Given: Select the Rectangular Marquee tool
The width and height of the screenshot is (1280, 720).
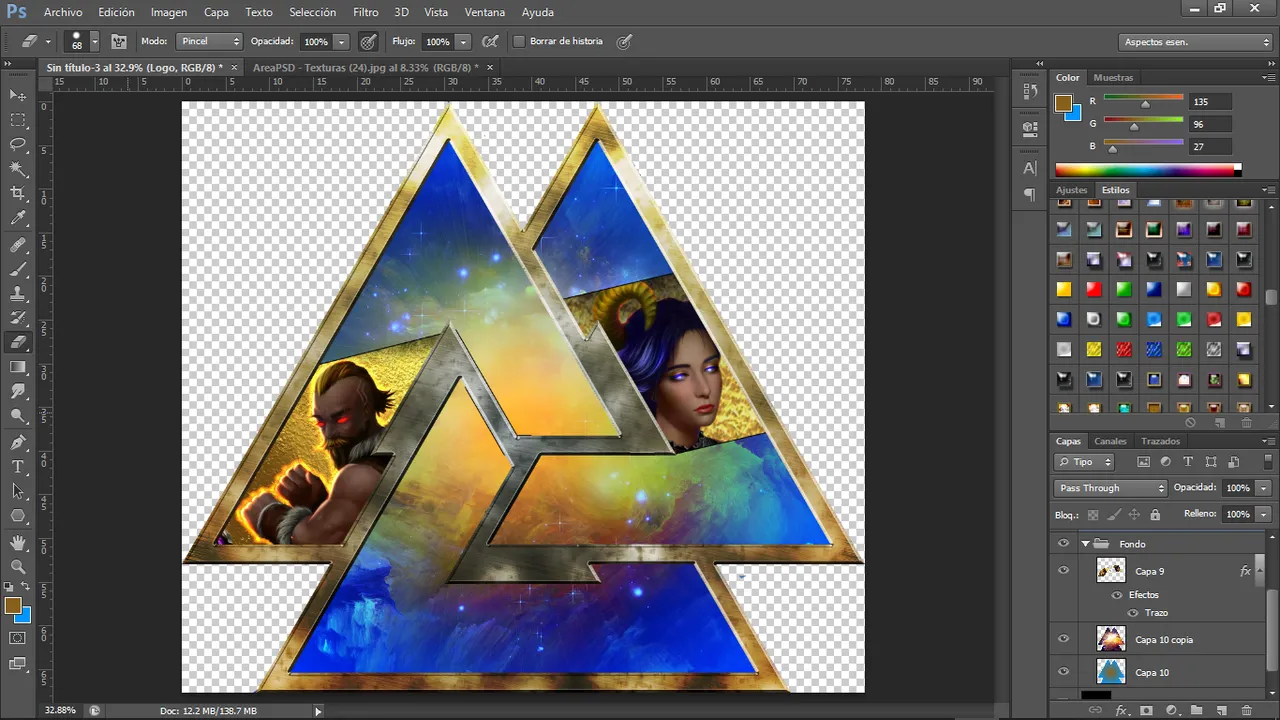Looking at the screenshot, I should 18,120.
